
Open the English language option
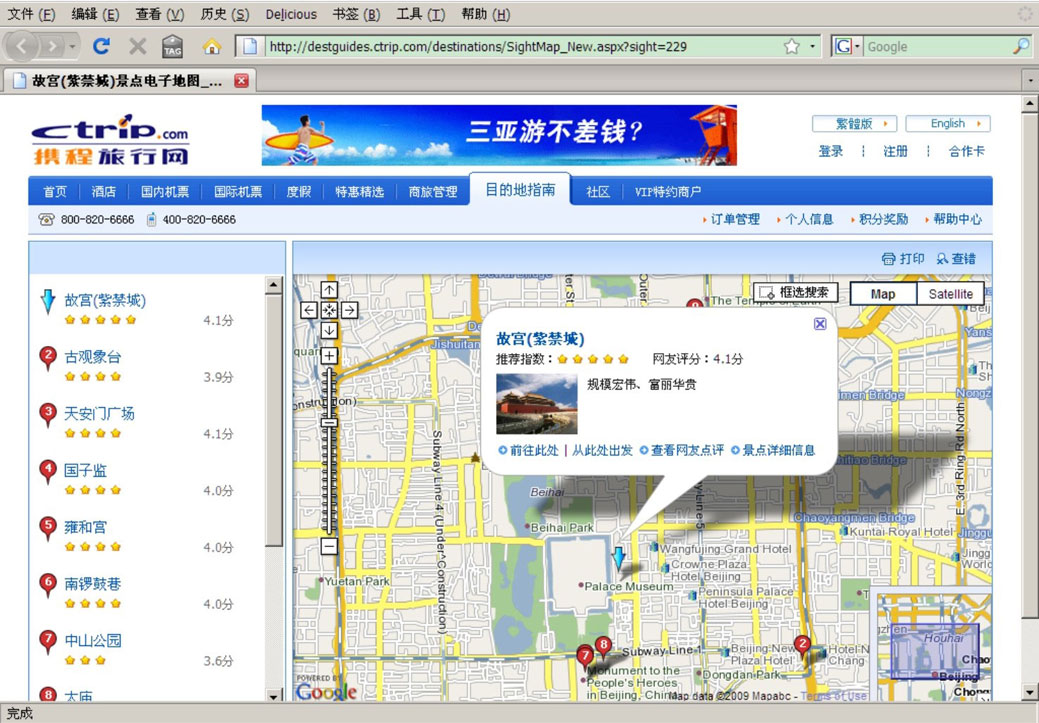click(x=948, y=124)
